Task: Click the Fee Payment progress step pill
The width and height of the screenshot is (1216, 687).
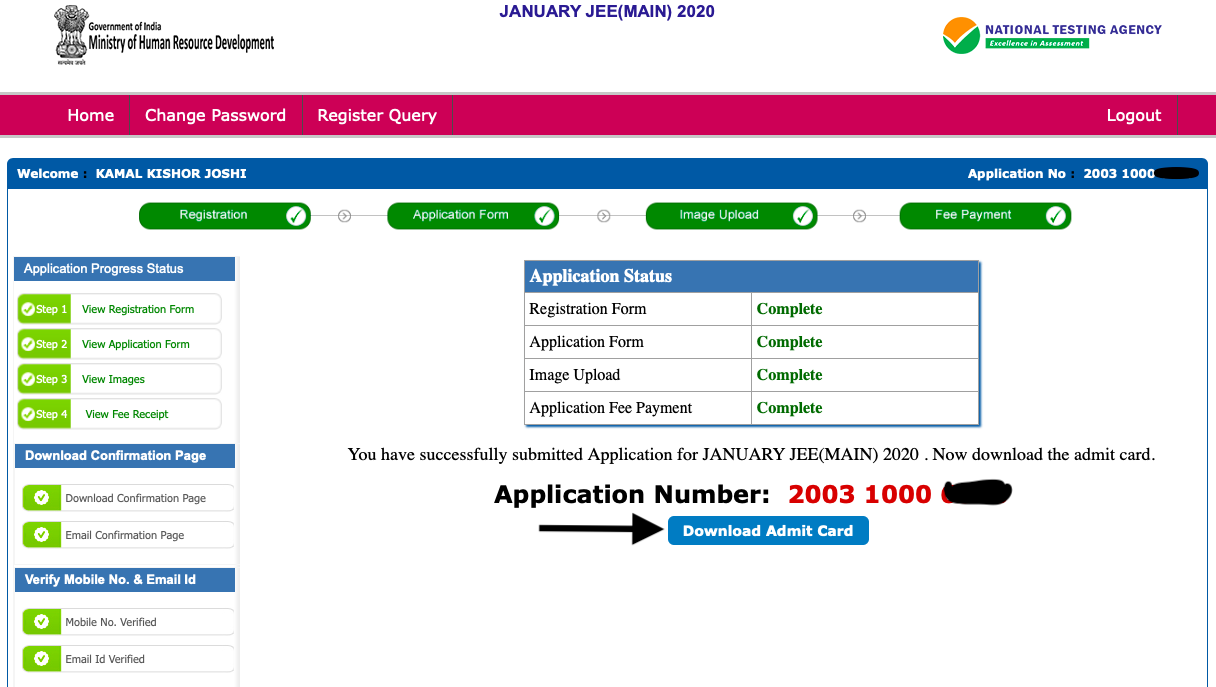Action: click(x=984, y=216)
